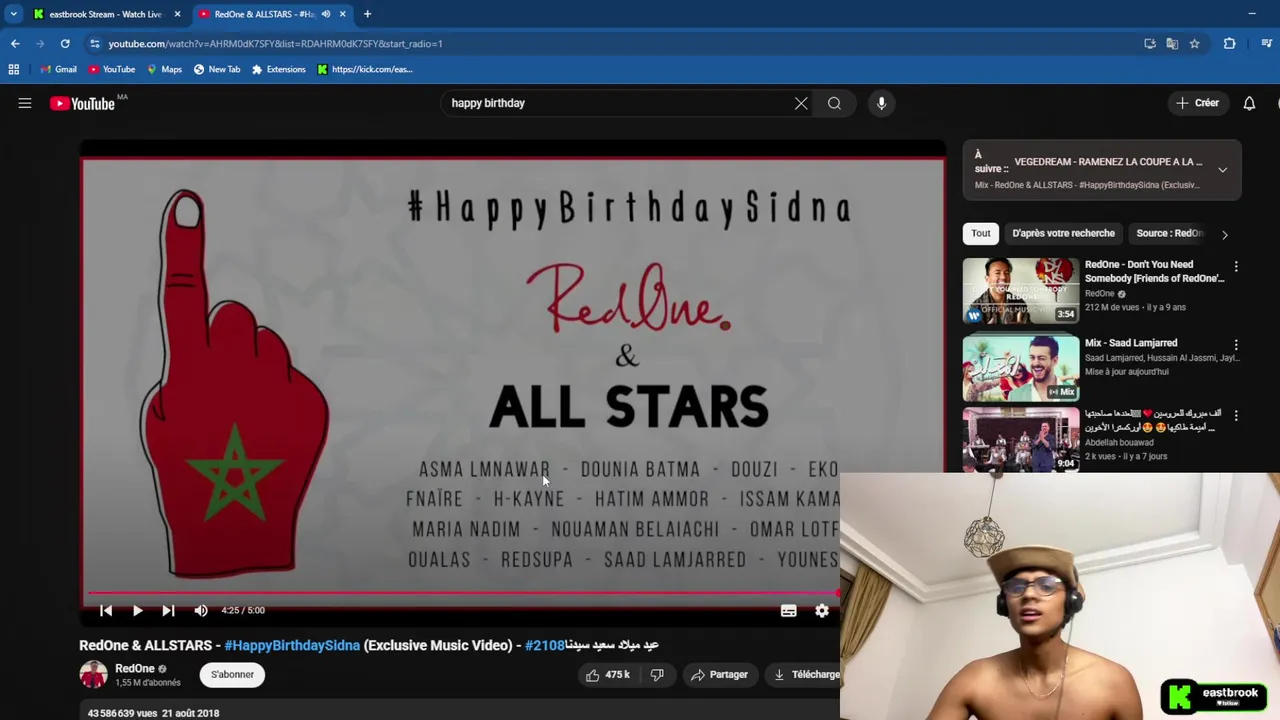Show more filter chips with right arrow
Image resolution: width=1280 pixels, height=720 pixels.
tap(1224, 234)
